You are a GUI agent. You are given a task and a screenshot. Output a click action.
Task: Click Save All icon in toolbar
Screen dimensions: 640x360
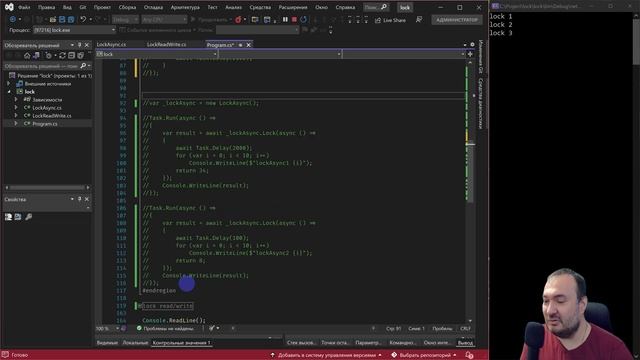71,19
